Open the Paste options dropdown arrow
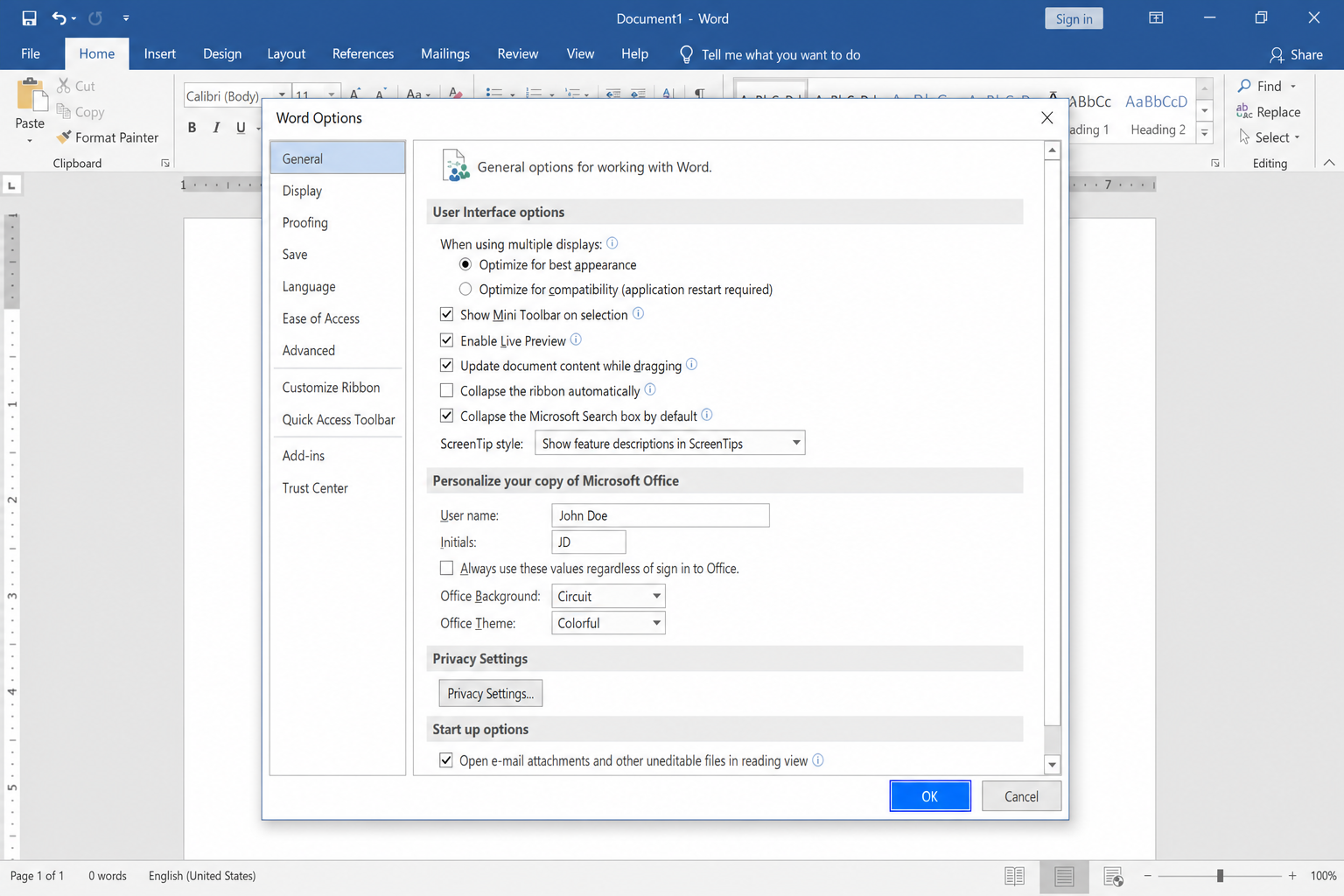 pos(30,140)
